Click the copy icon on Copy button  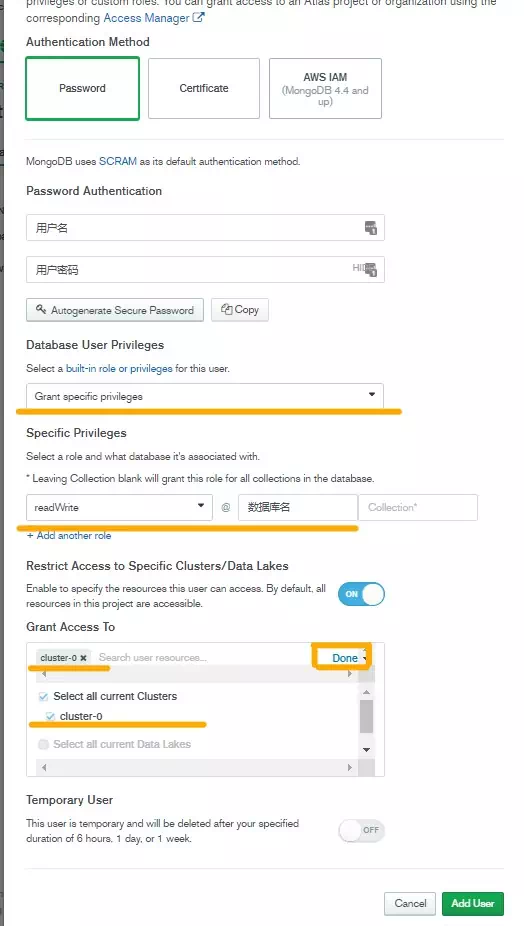click(226, 309)
